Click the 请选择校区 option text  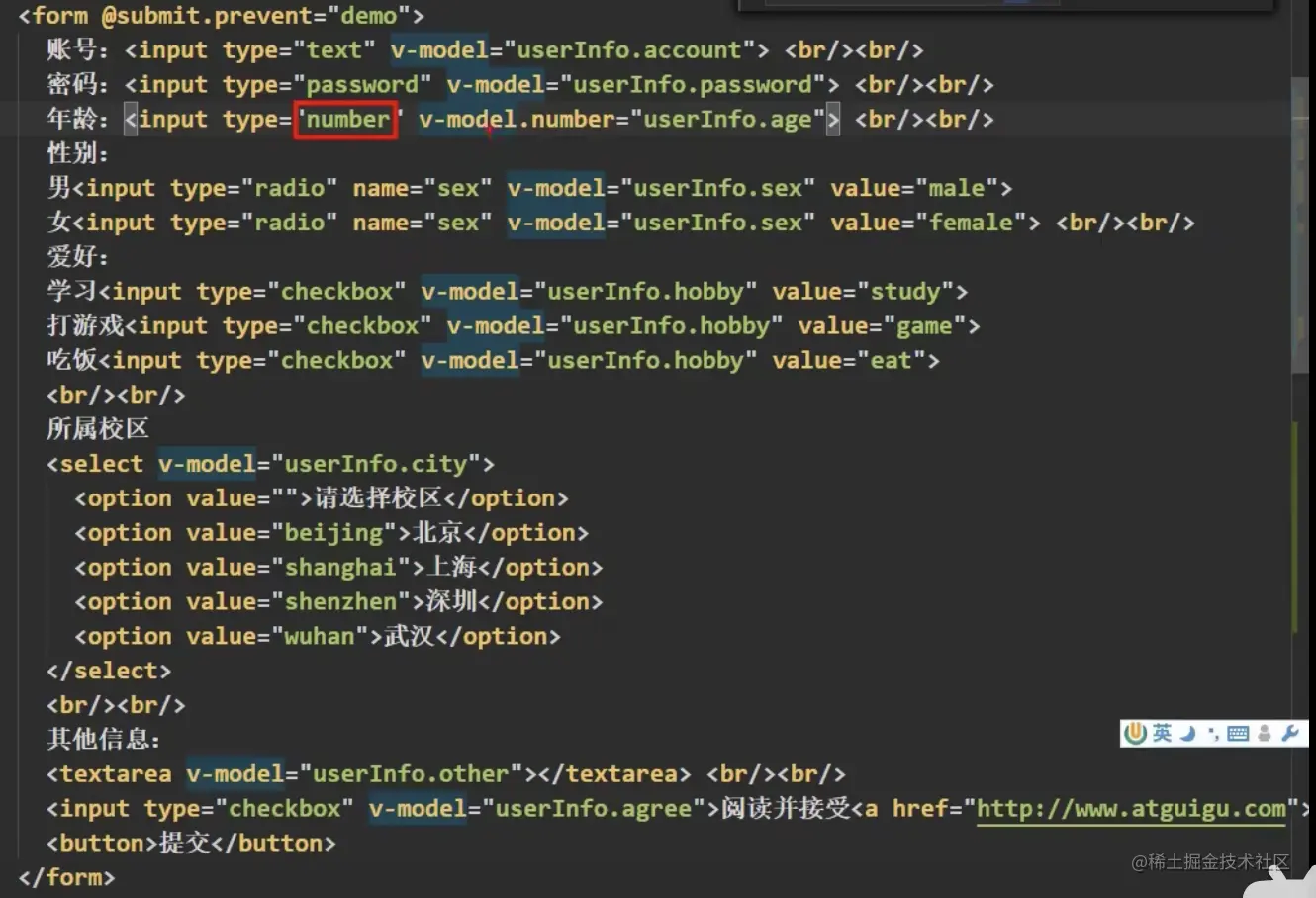click(377, 498)
